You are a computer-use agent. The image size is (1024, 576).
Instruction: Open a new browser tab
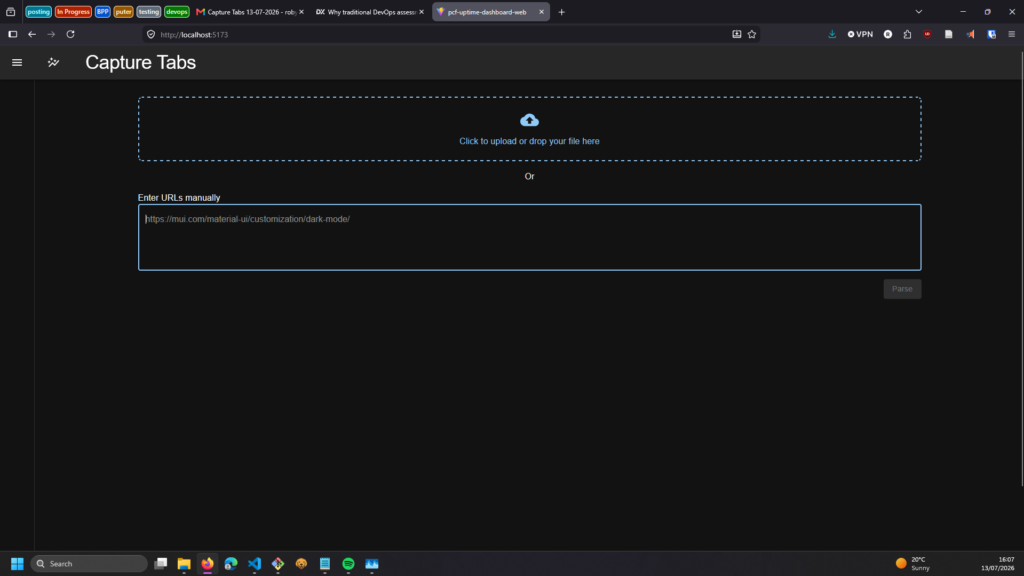pyautogui.click(x=561, y=12)
